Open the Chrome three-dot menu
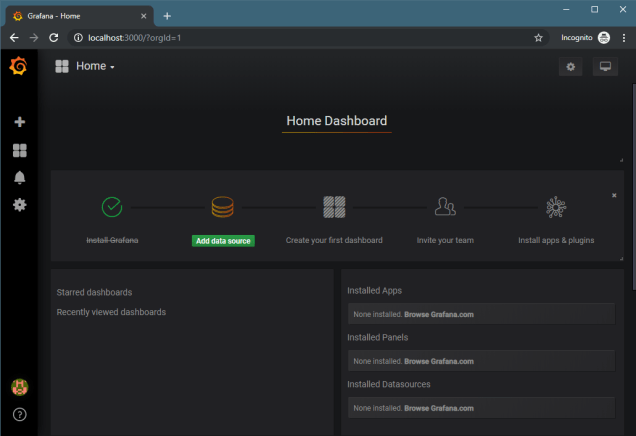This screenshot has height=436, width=636. click(x=624, y=38)
